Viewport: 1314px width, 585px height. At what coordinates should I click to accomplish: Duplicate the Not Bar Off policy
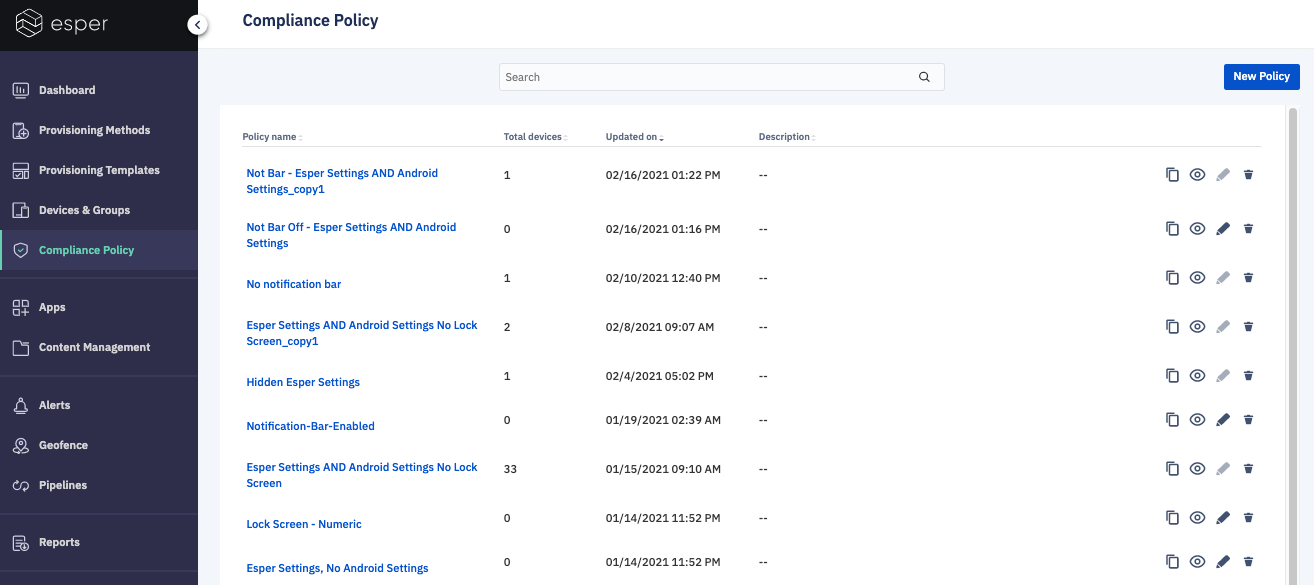pos(1172,229)
